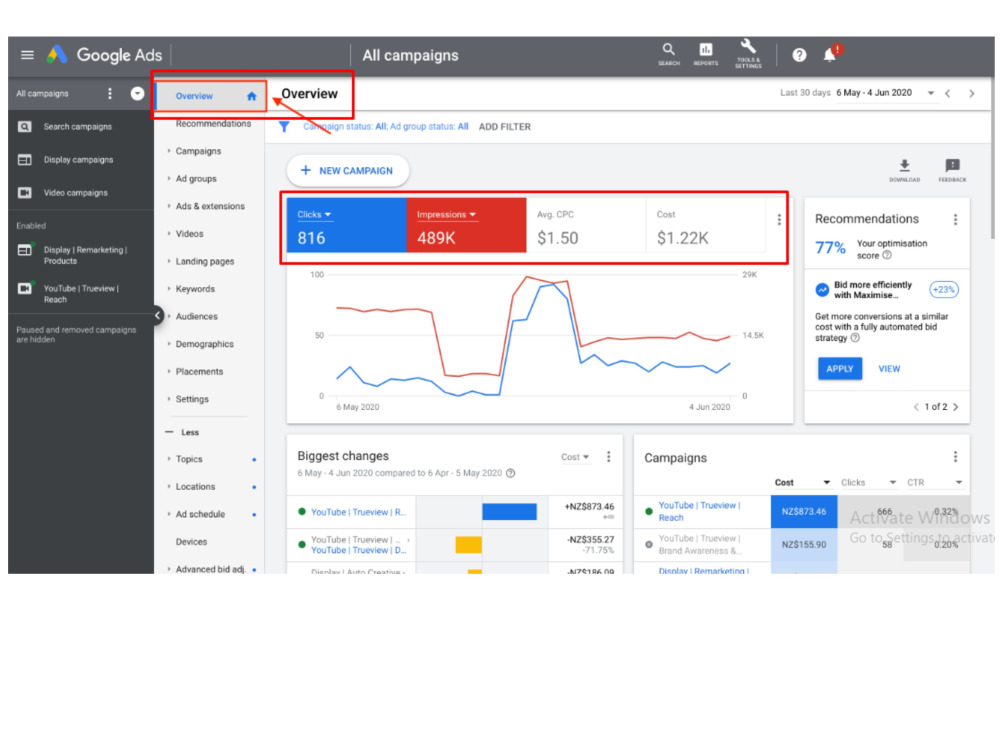The height and width of the screenshot is (750, 1000).
Task: Select Display | Remarketing | Products campaign
Action: pos(85,255)
